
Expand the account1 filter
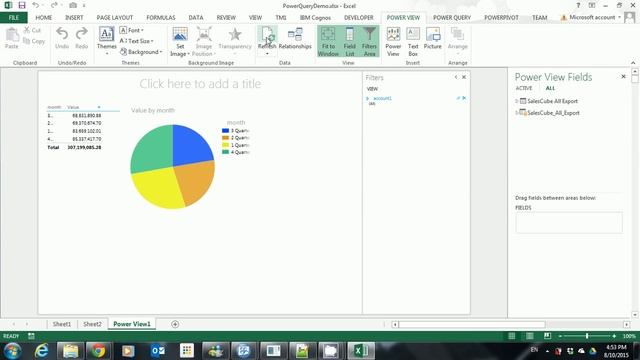pyautogui.click(x=368, y=98)
